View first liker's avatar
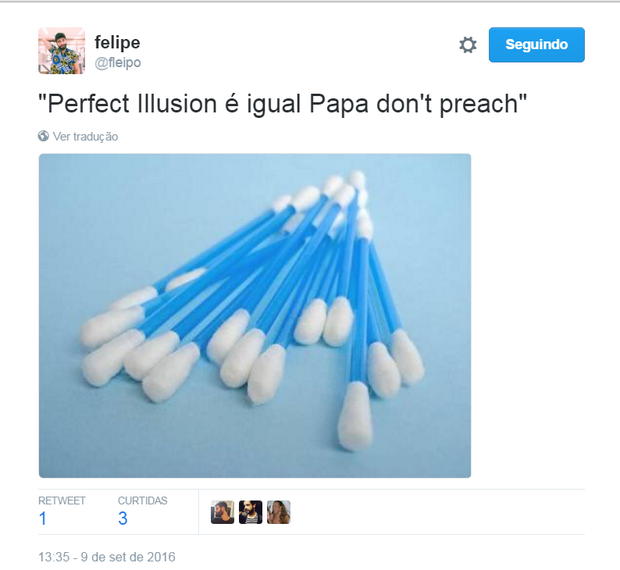620x570 pixels. point(222,512)
